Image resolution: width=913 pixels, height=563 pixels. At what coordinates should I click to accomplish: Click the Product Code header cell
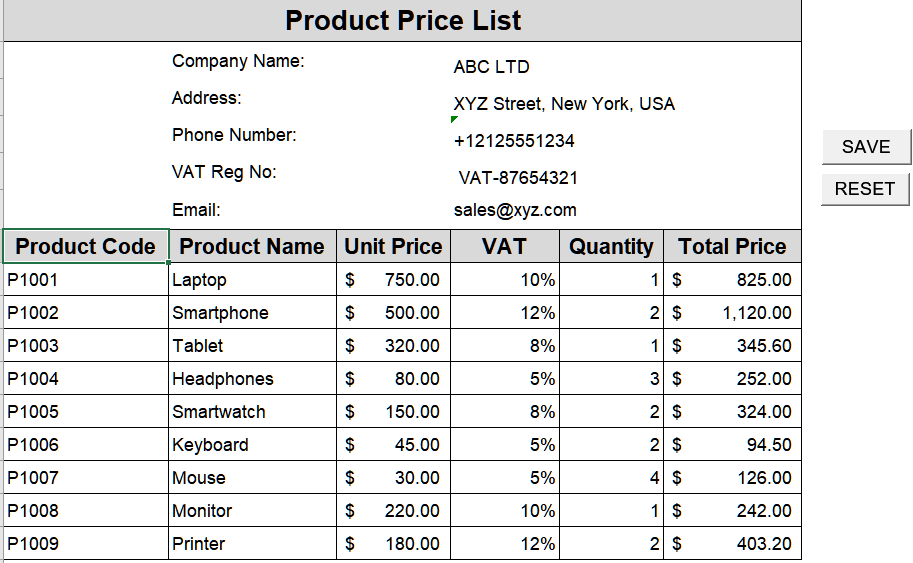(86, 247)
